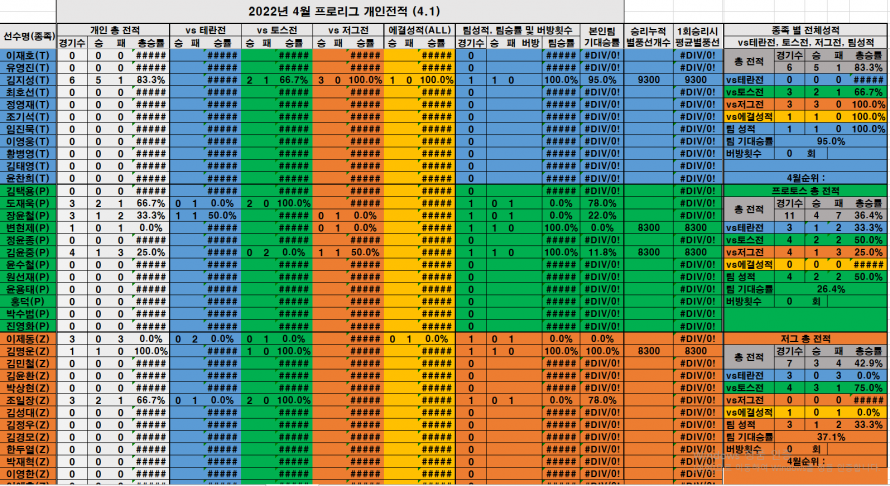Click player name cell 윤찬희(T)
890x486 pixels.
28,178
